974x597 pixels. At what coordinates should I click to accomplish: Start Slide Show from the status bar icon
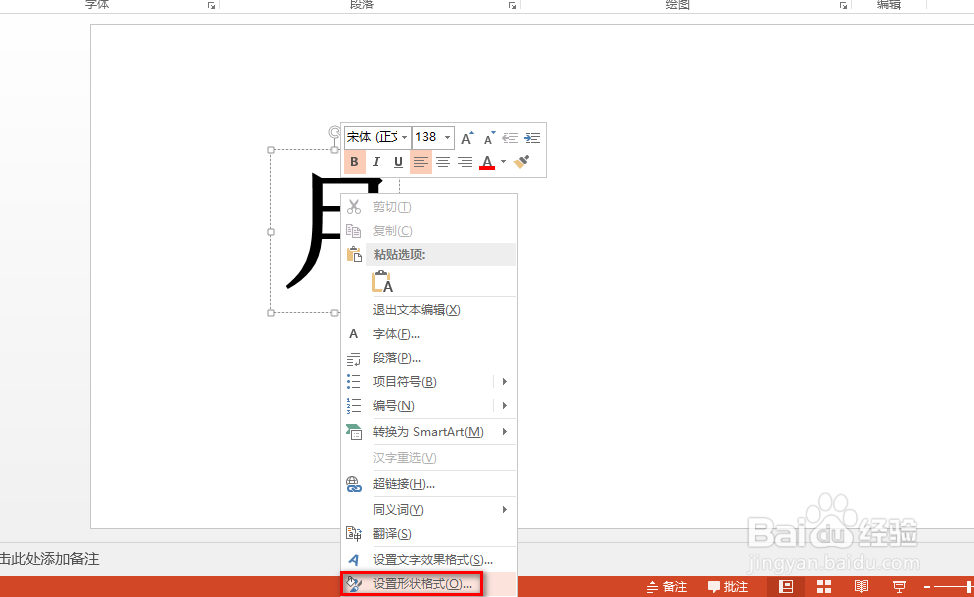point(898,585)
